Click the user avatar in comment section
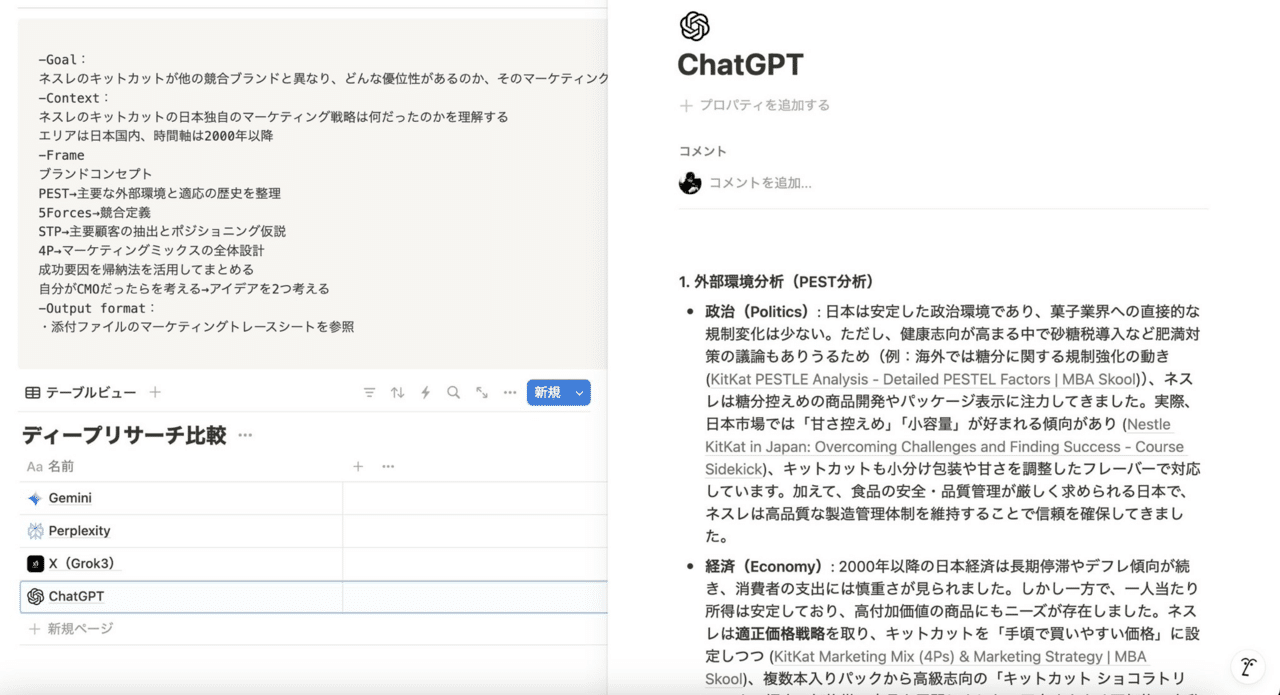This screenshot has height=695, width=1280. coord(690,183)
